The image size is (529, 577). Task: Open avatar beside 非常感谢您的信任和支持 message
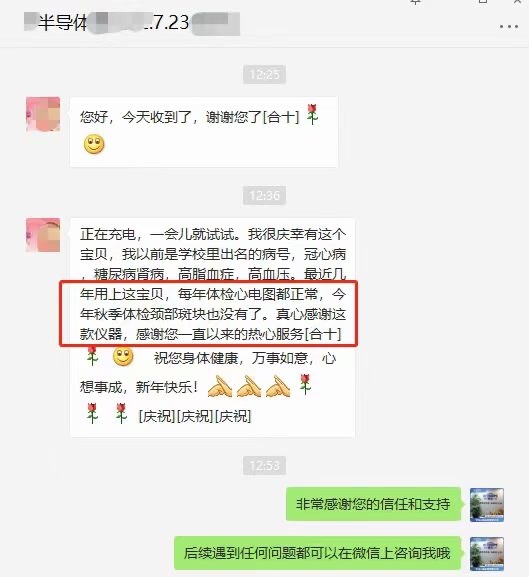[x=487, y=505]
